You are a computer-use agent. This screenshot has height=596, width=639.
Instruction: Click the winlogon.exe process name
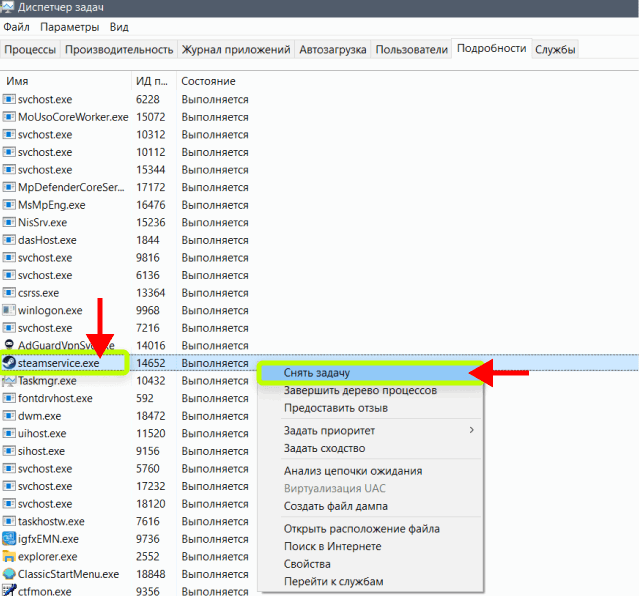coord(50,310)
